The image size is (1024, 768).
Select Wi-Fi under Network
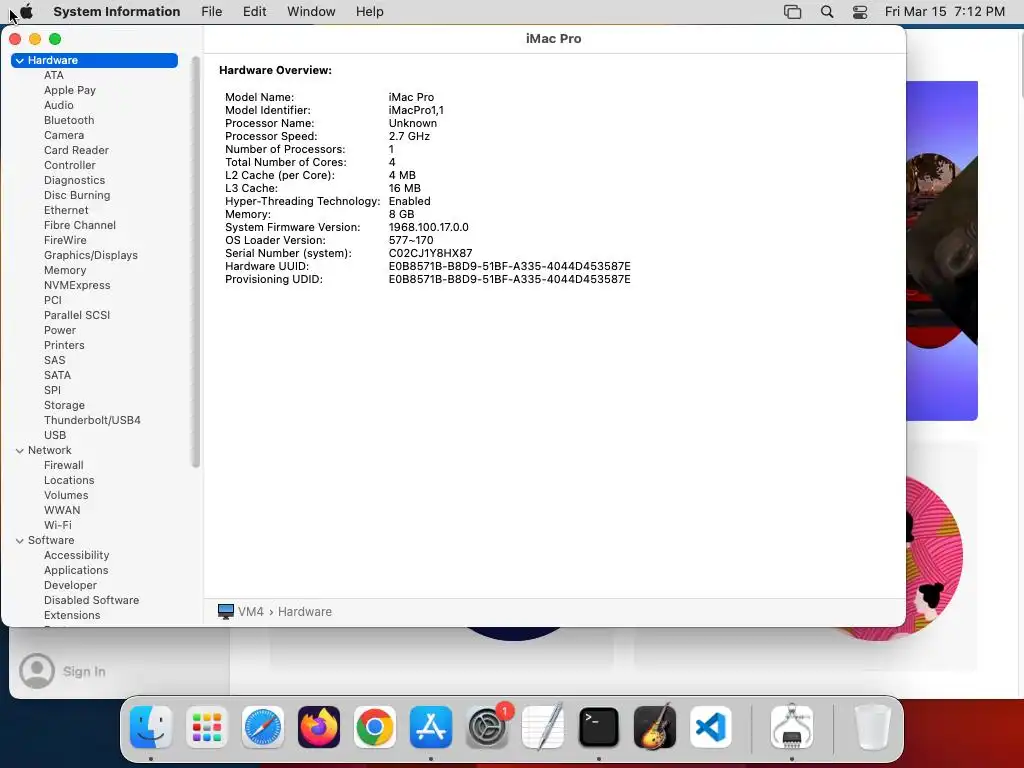(x=57, y=526)
